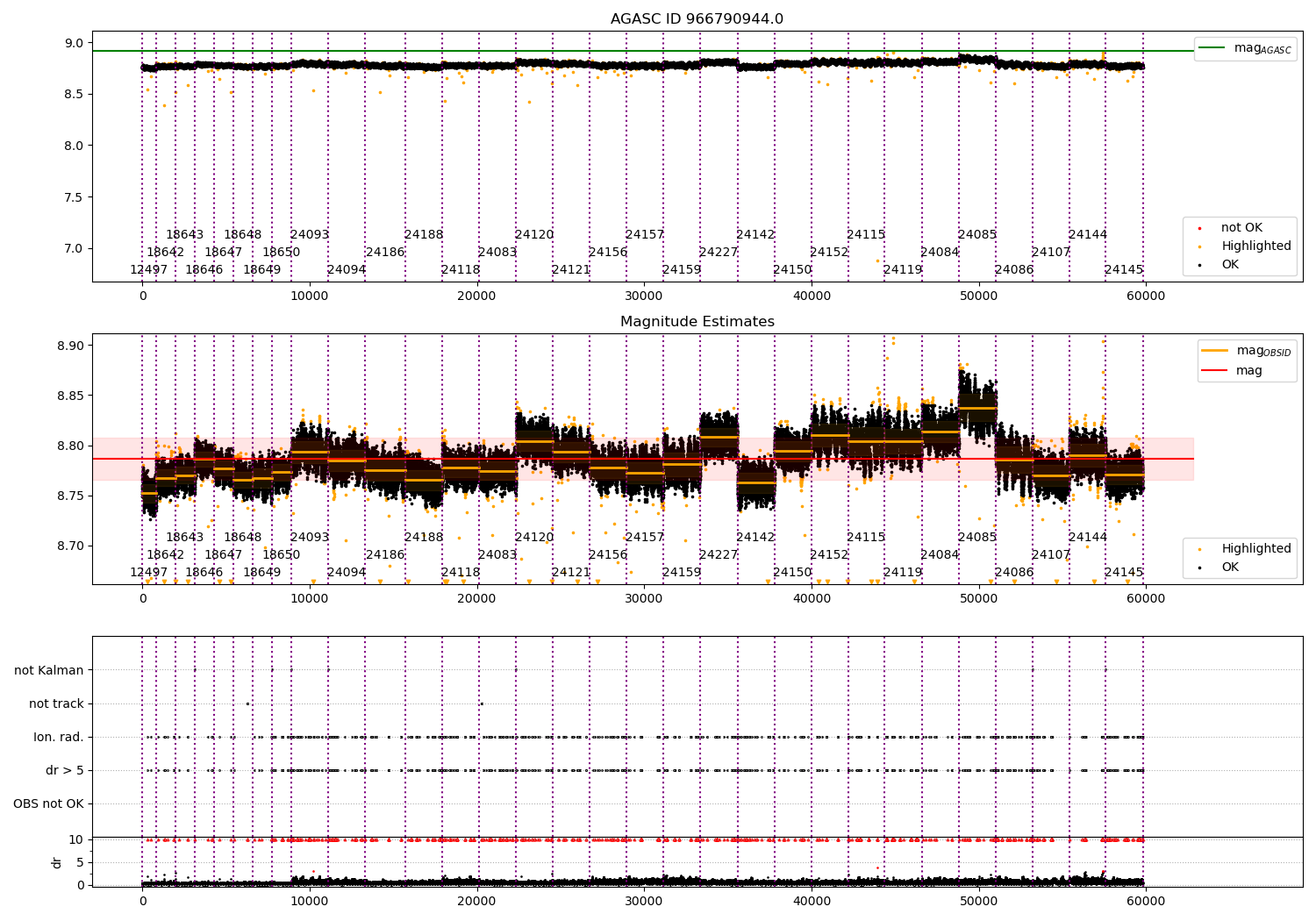This screenshot has width=1316, height=921.
Task: Click the 8.70 tick on Magnitude Estimates axis
Action: click(x=70, y=546)
